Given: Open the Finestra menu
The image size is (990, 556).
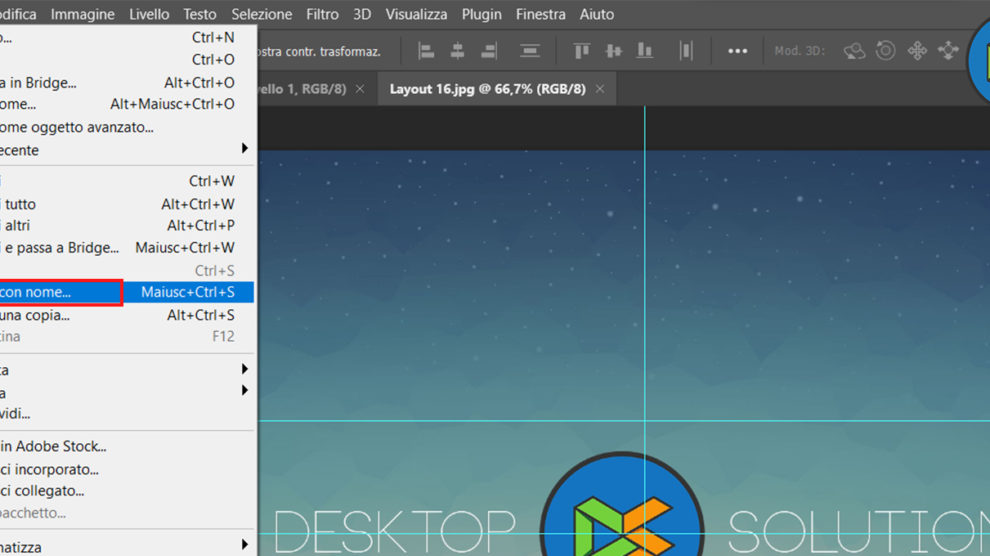Looking at the screenshot, I should pos(540,14).
